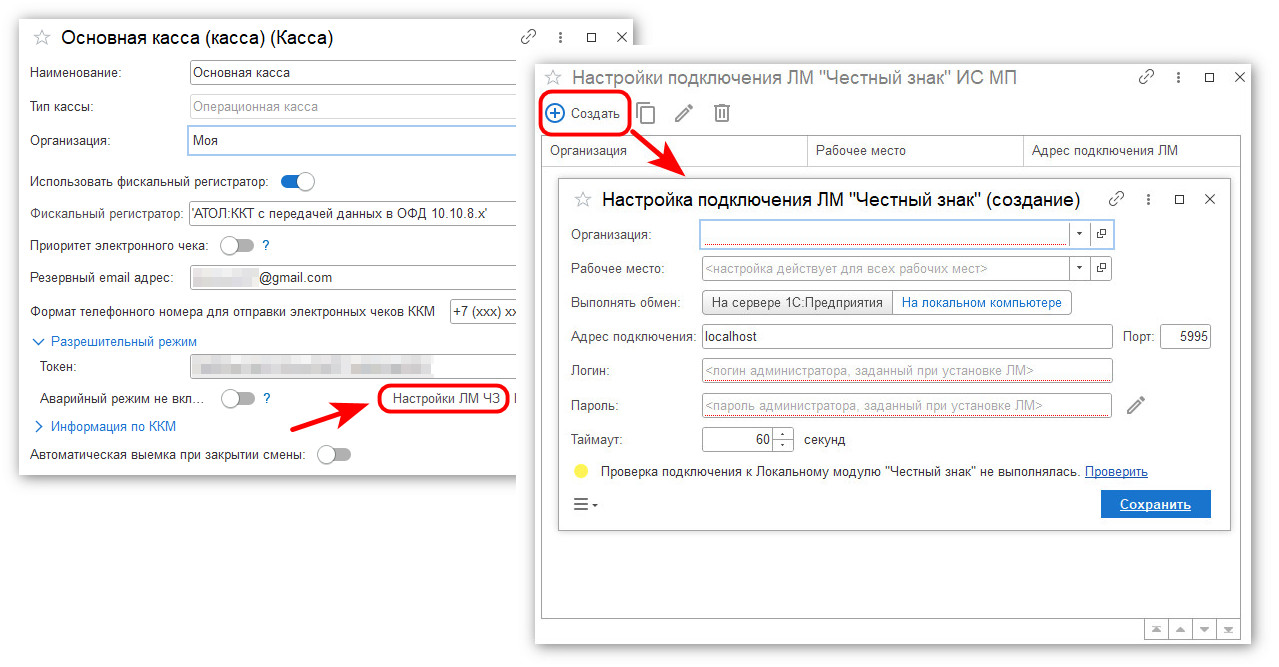Image resolution: width=1279 pixels, height=667 pixels.
Task: Decrease Таймаут value with down spinner
Action: tap(783, 445)
